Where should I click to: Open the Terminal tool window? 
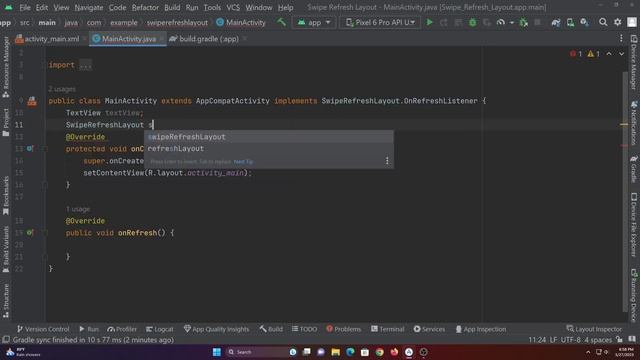tap(387, 329)
